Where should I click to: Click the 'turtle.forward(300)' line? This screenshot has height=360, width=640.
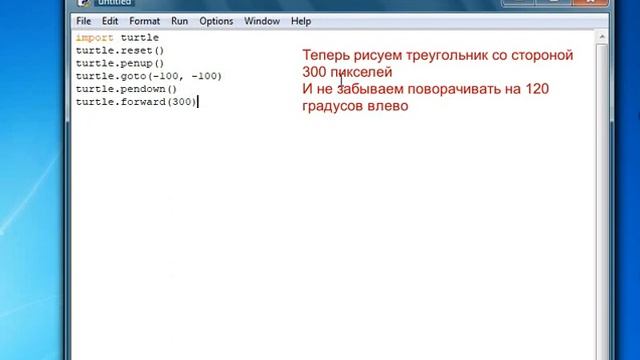pyautogui.click(x=136, y=102)
